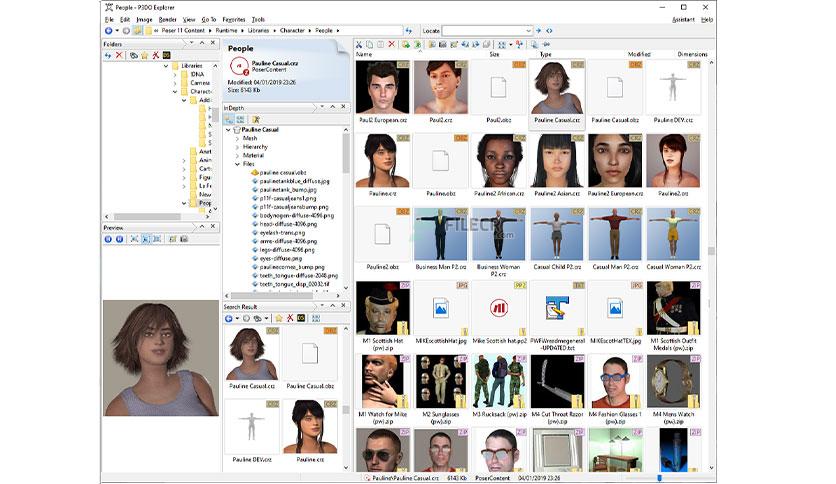The width and height of the screenshot is (836, 484).
Task: Click the red X icon in Folders toolbar
Action: (x=119, y=55)
